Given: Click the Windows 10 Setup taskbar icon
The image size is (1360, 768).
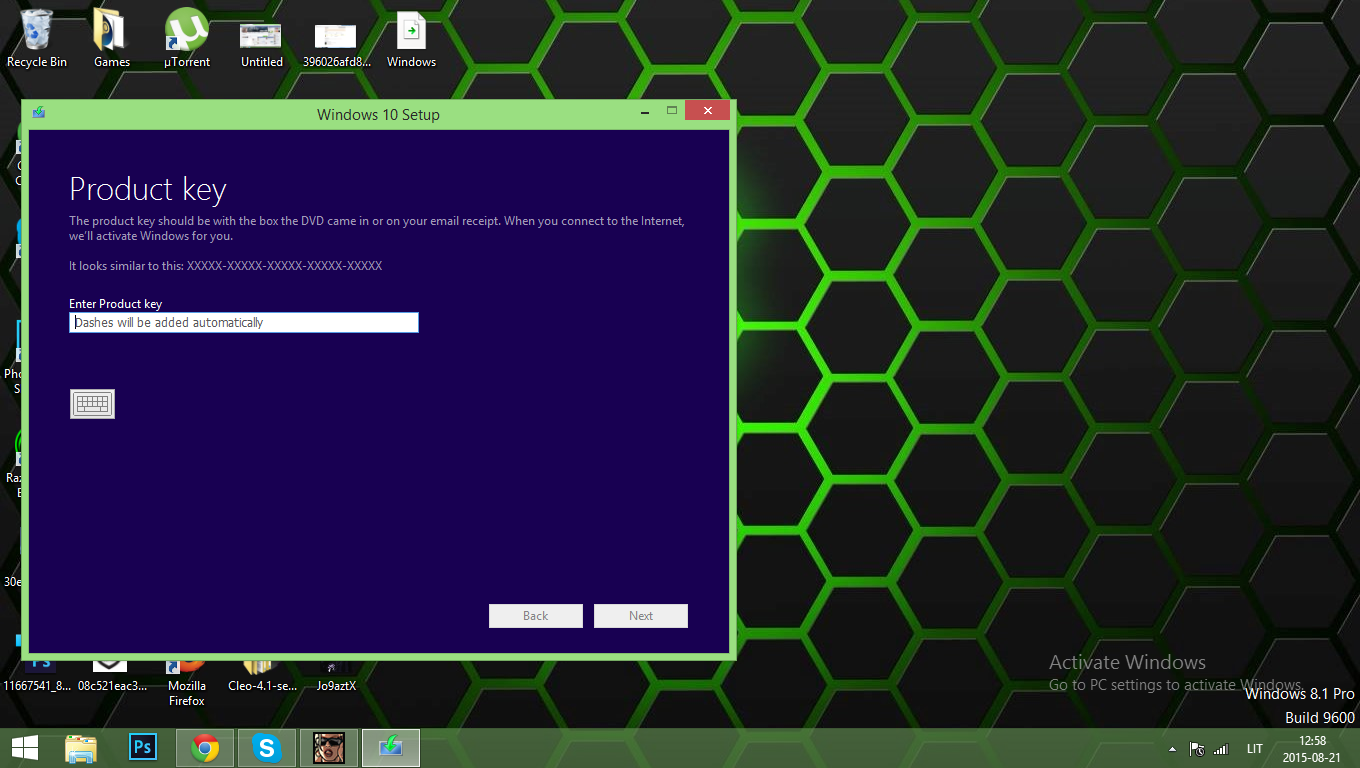Looking at the screenshot, I should 391,748.
